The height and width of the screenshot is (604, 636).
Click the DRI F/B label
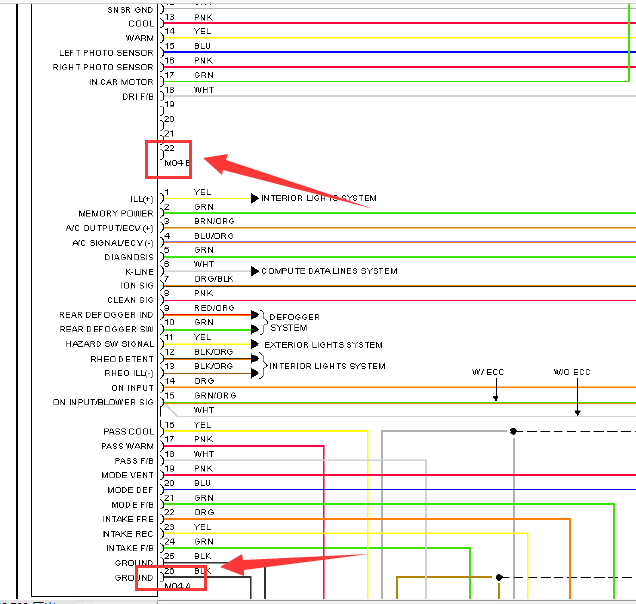click(138, 97)
